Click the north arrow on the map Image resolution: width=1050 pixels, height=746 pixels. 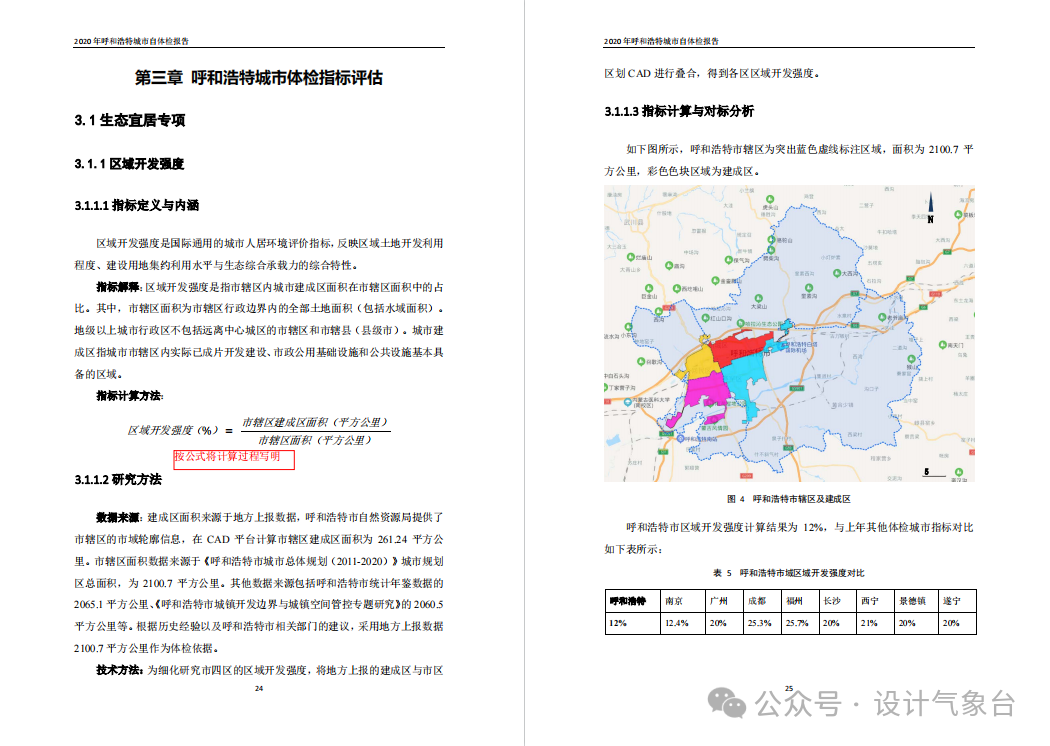[x=930, y=208]
